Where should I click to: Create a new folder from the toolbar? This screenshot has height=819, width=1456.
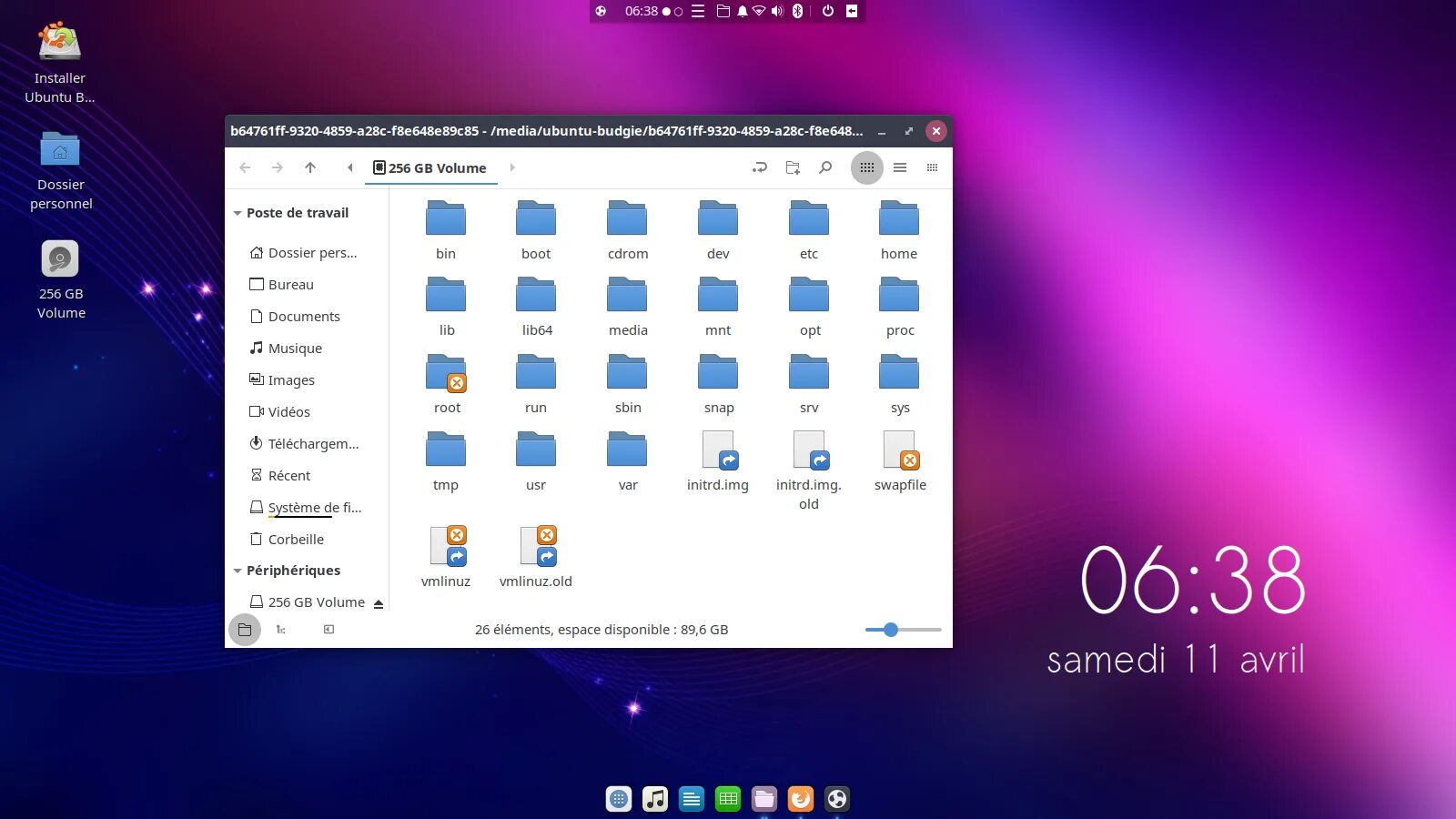pyautogui.click(x=793, y=167)
